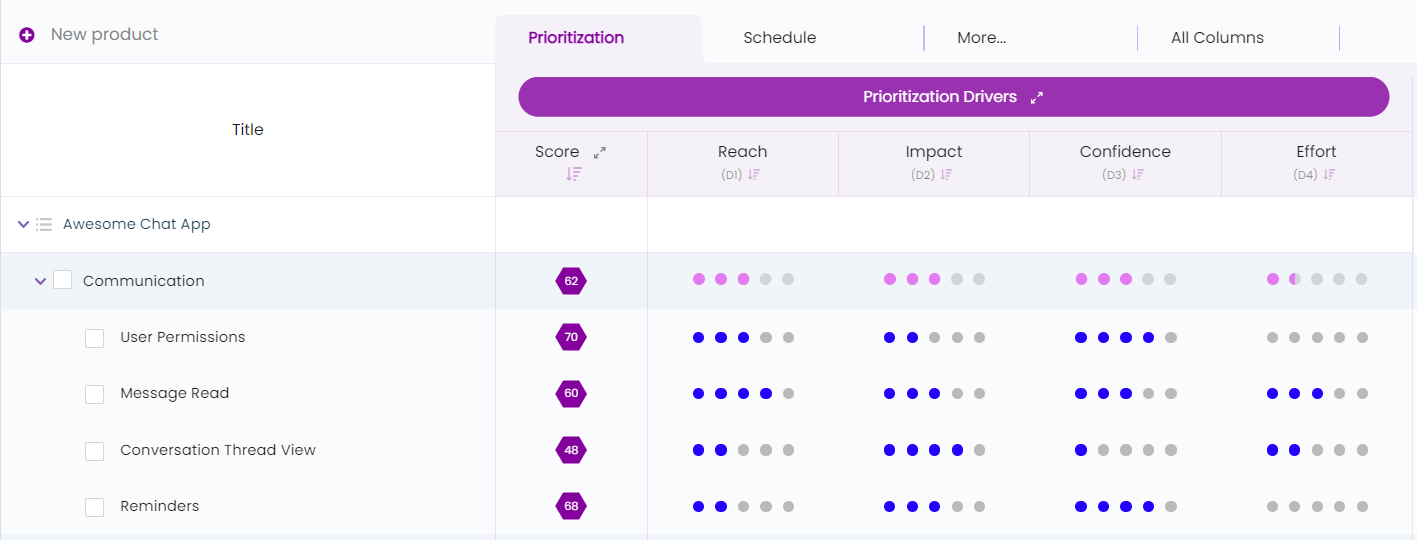The width and height of the screenshot is (1417, 540).
Task: Expand the Prioritization Drivers header
Action: (x=1037, y=98)
